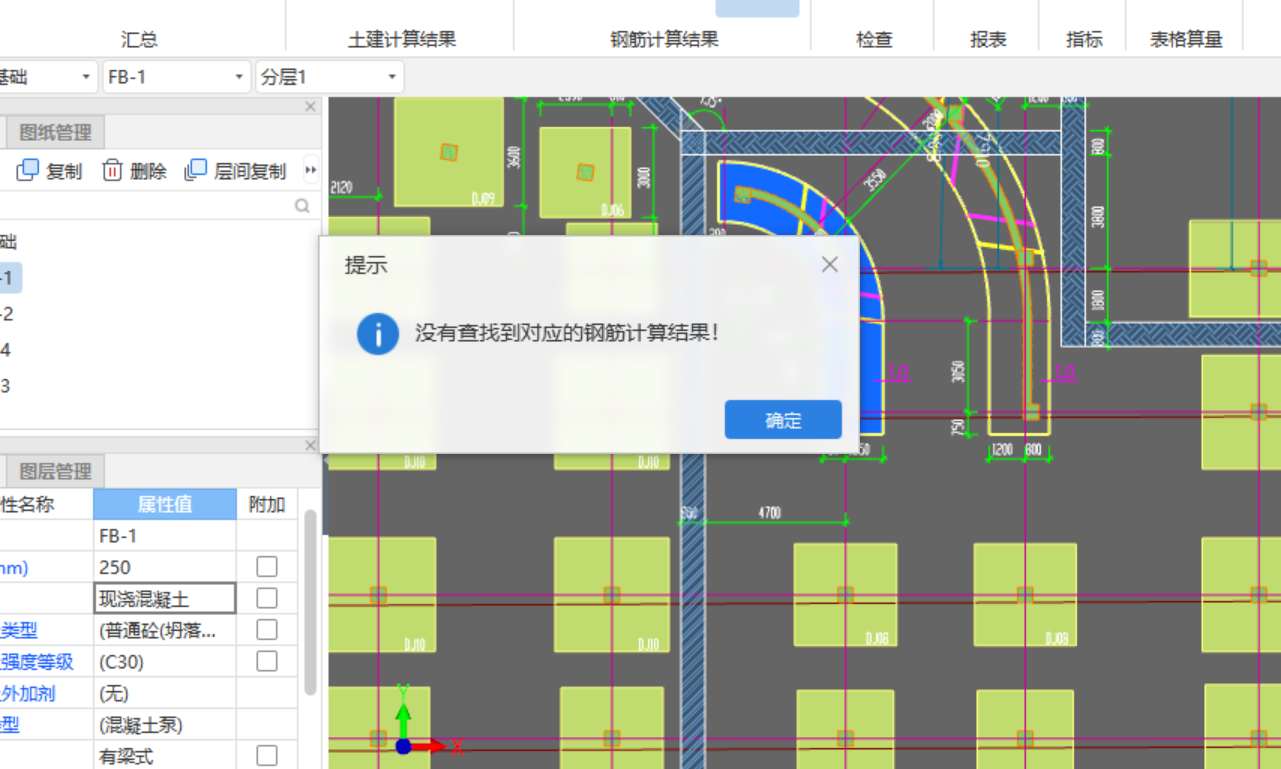Select the FB-1 name value cell

click(x=165, y=536)
